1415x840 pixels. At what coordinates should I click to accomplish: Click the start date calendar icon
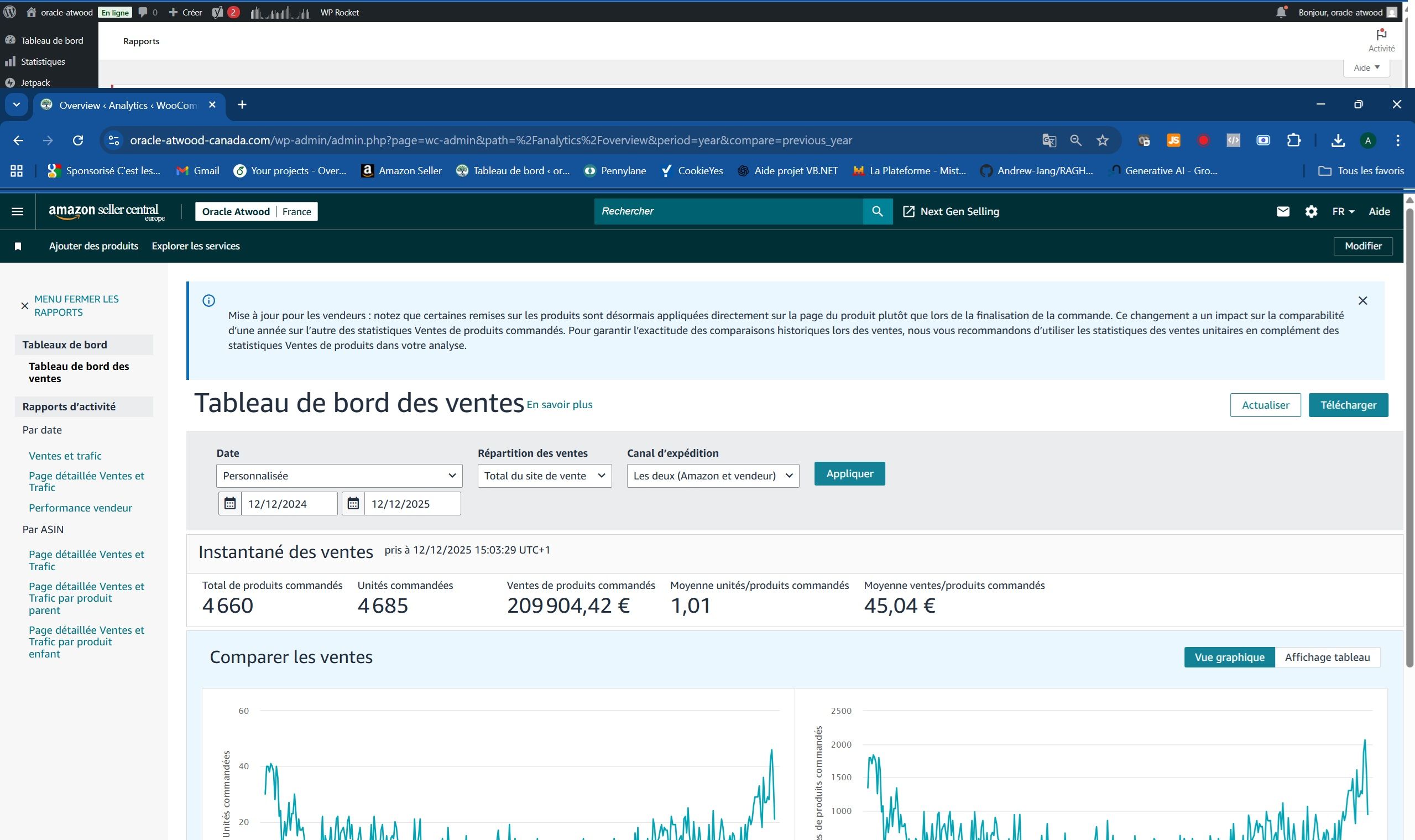230,503
